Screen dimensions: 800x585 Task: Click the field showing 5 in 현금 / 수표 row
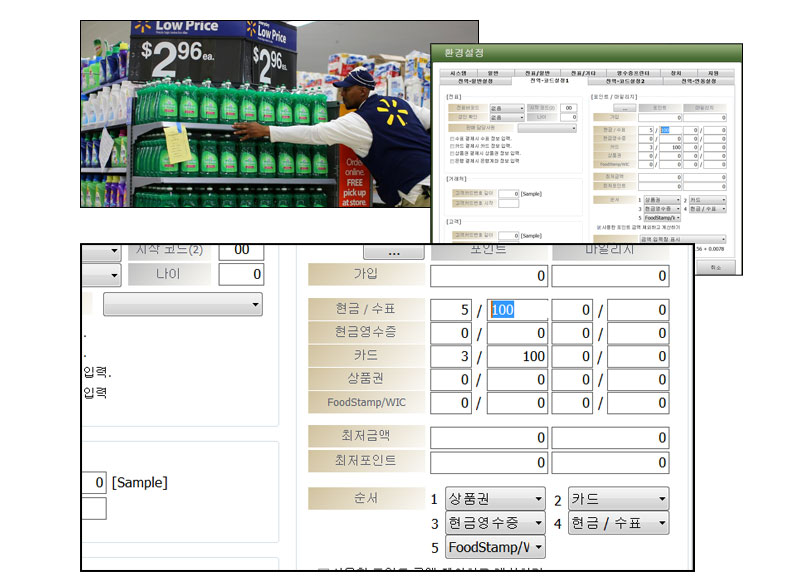(451, 310)
